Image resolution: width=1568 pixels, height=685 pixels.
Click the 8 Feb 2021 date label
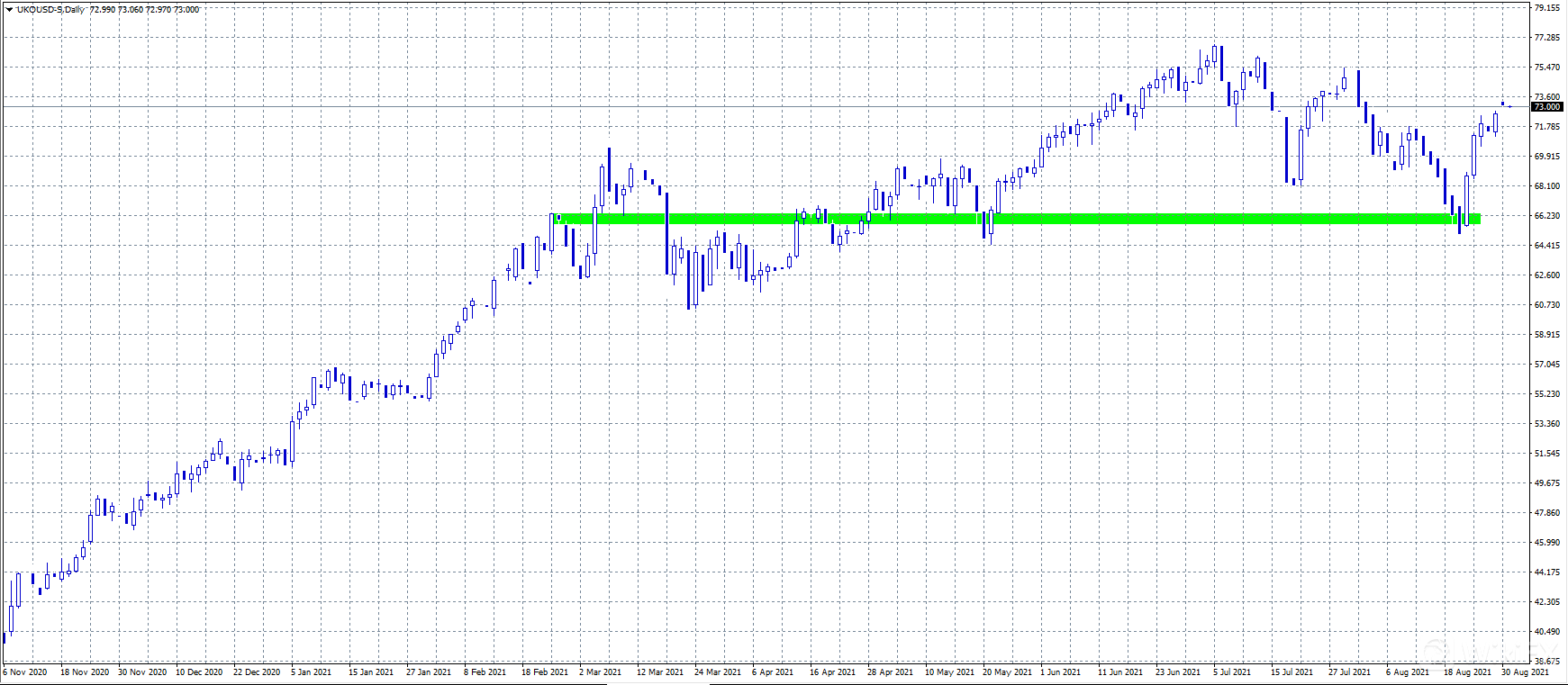pyautogui.click(x=485, y=672)
